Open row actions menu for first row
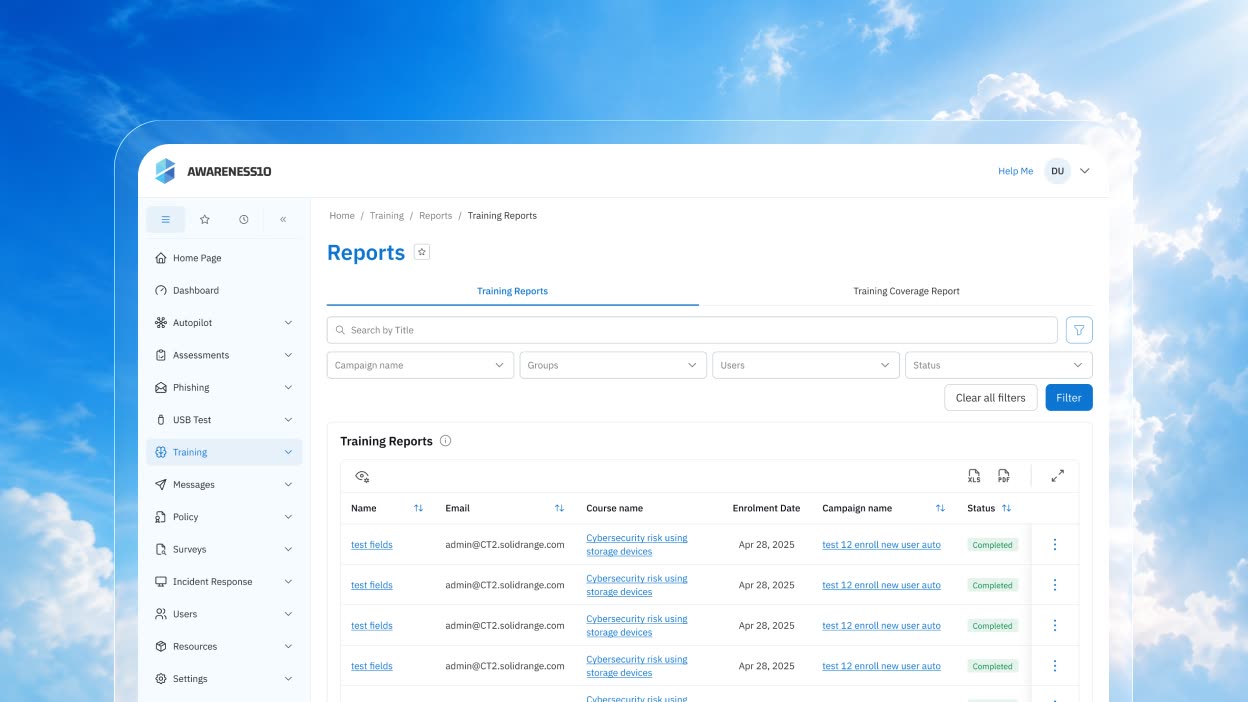This screenshot has height=702, width=1248. pos(1055,545)
